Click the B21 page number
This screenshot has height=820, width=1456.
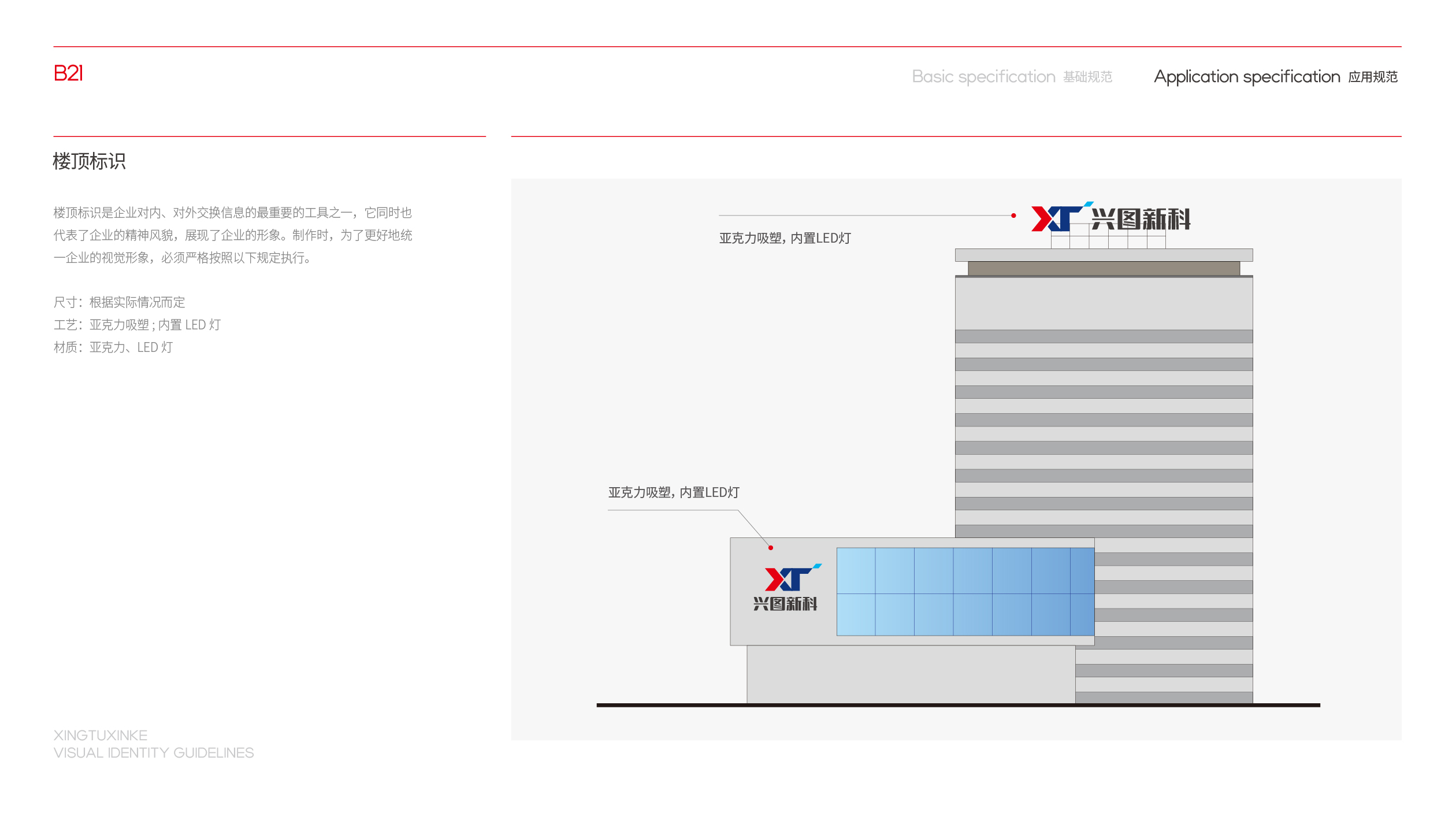click(68, 73)
